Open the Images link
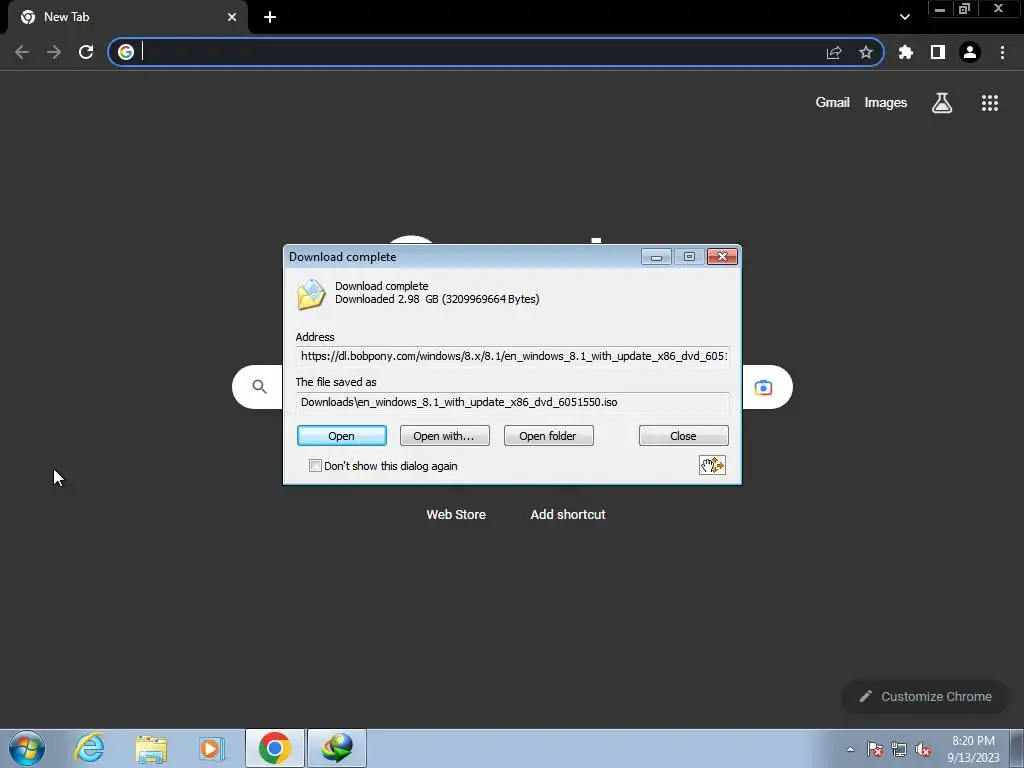 pos(886,103)
